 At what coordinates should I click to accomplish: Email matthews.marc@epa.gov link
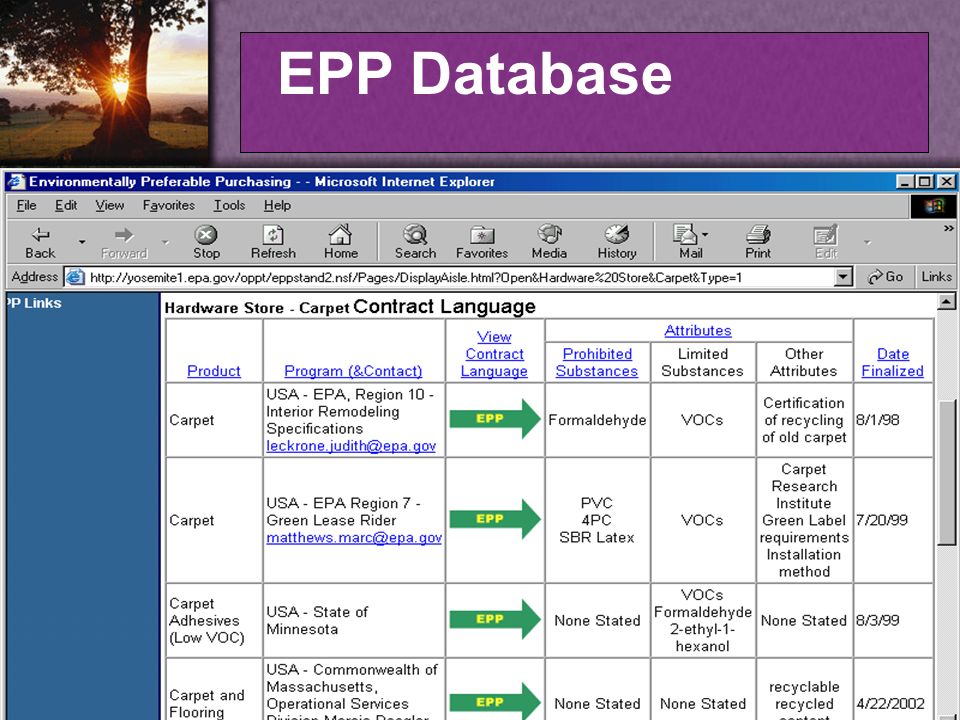(354, 538)
